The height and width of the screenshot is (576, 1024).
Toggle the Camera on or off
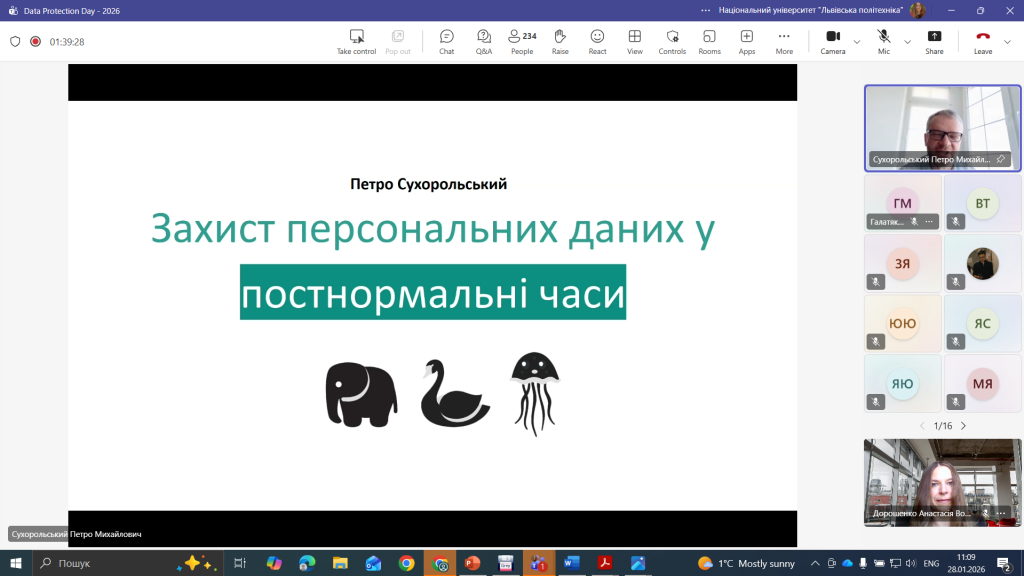click(x=832, y=41)
